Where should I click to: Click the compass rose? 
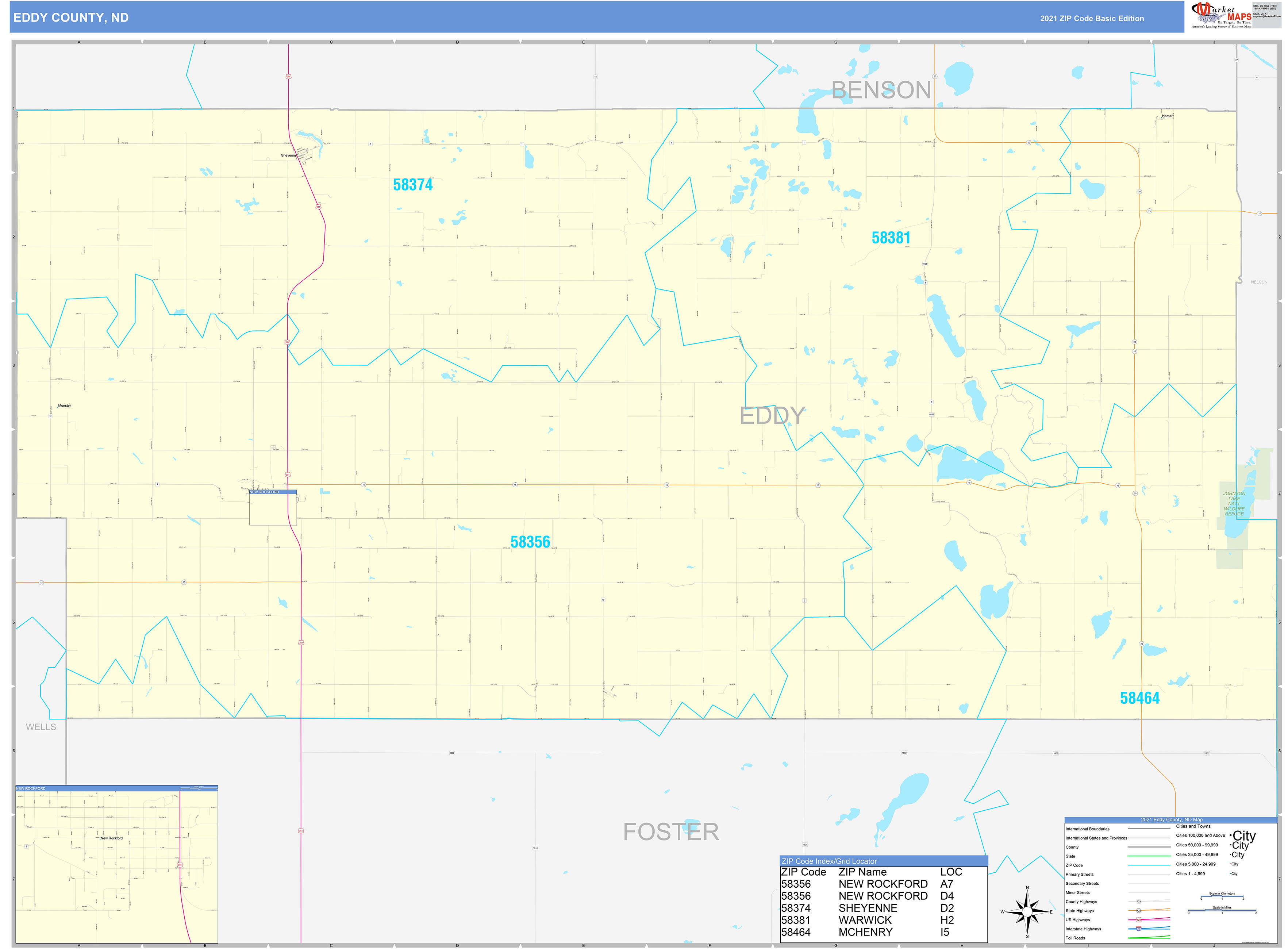coord(1027,911)
